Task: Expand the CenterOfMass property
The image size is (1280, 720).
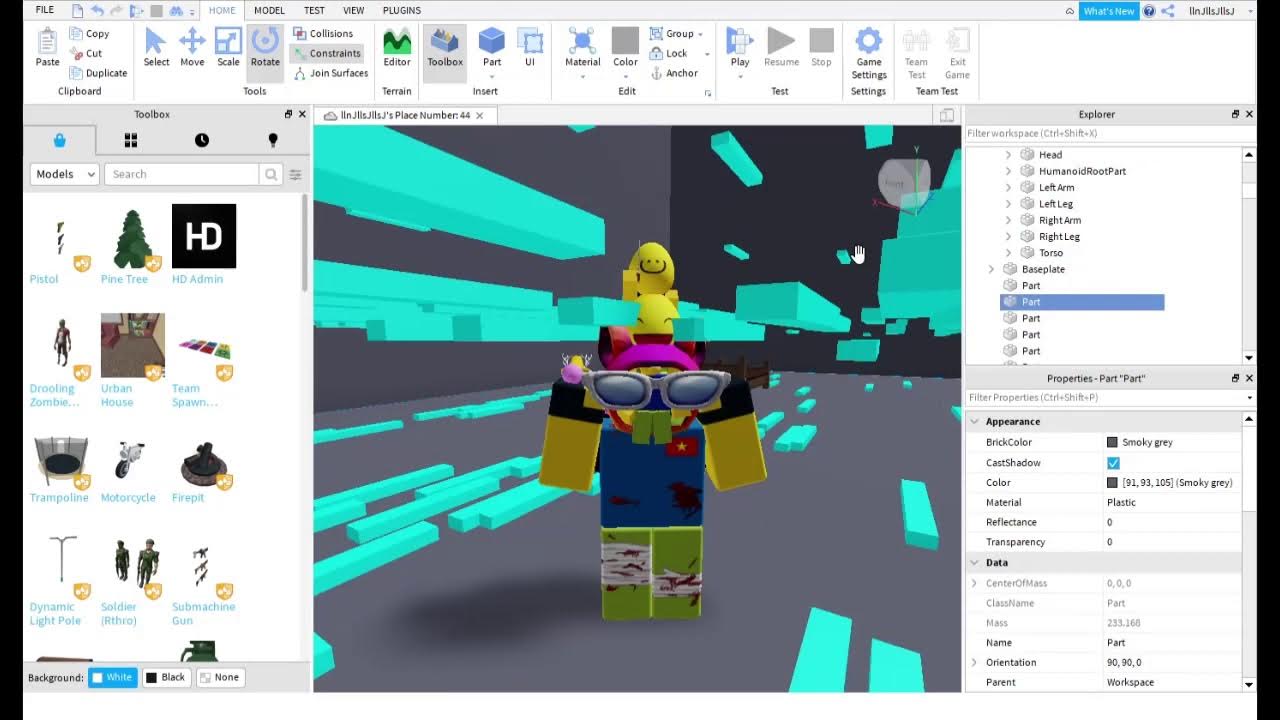Action: [x=975, y=583]
